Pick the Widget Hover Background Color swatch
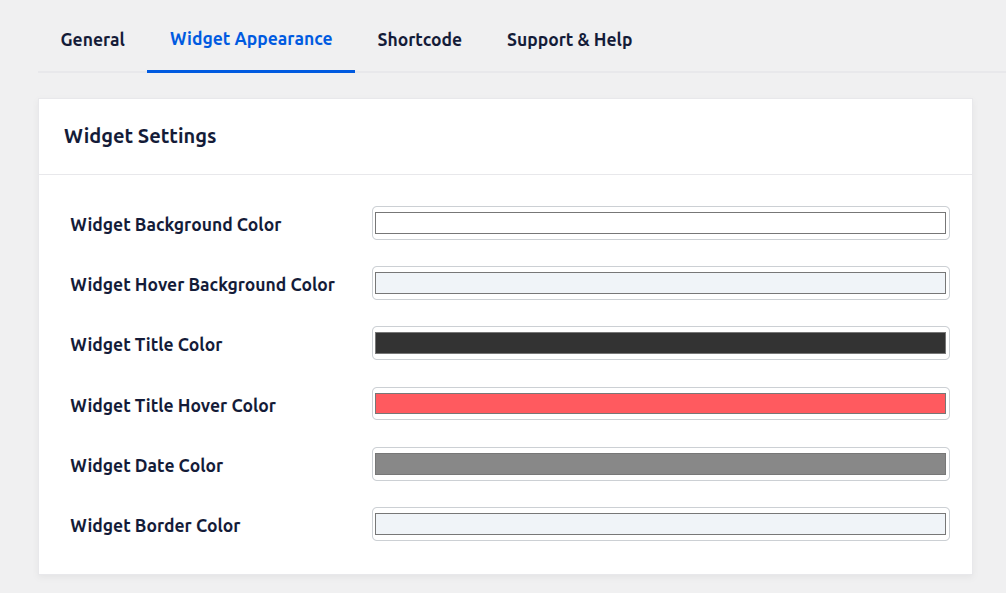Screen dimensions: 1006x593 [x=660, y=283]
